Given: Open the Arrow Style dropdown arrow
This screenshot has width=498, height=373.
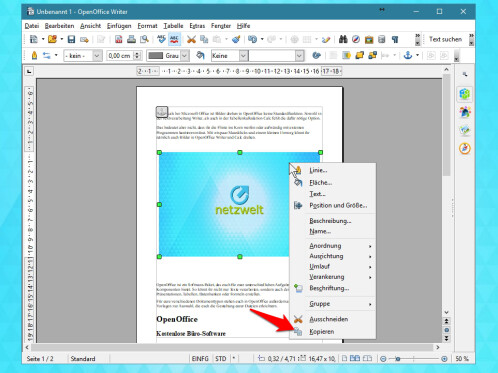Looking at the screenshot, I should pyautogui.click(x=56, y=55).
